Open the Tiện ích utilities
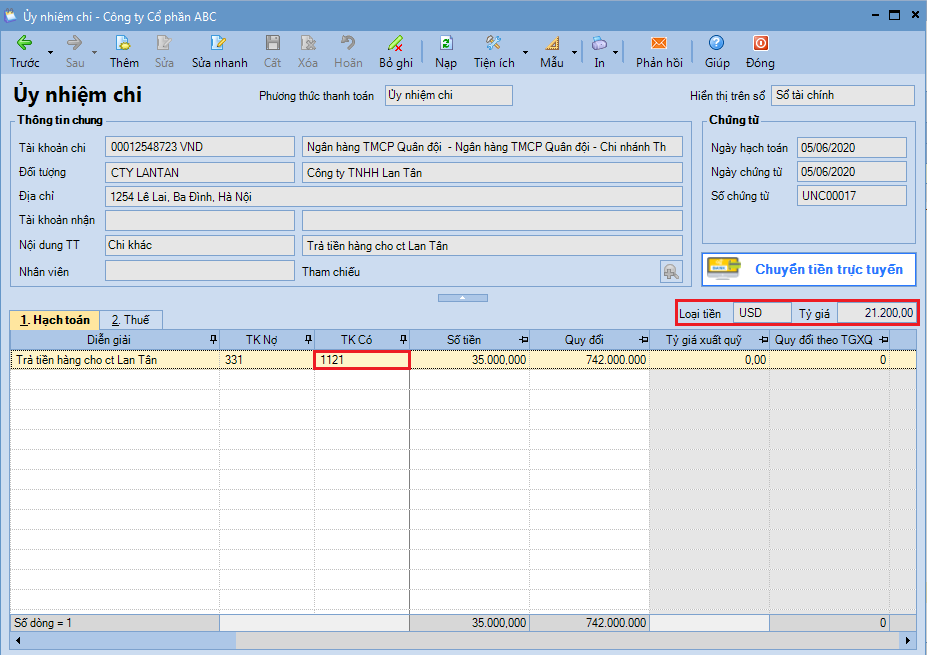 click(494, 51)
